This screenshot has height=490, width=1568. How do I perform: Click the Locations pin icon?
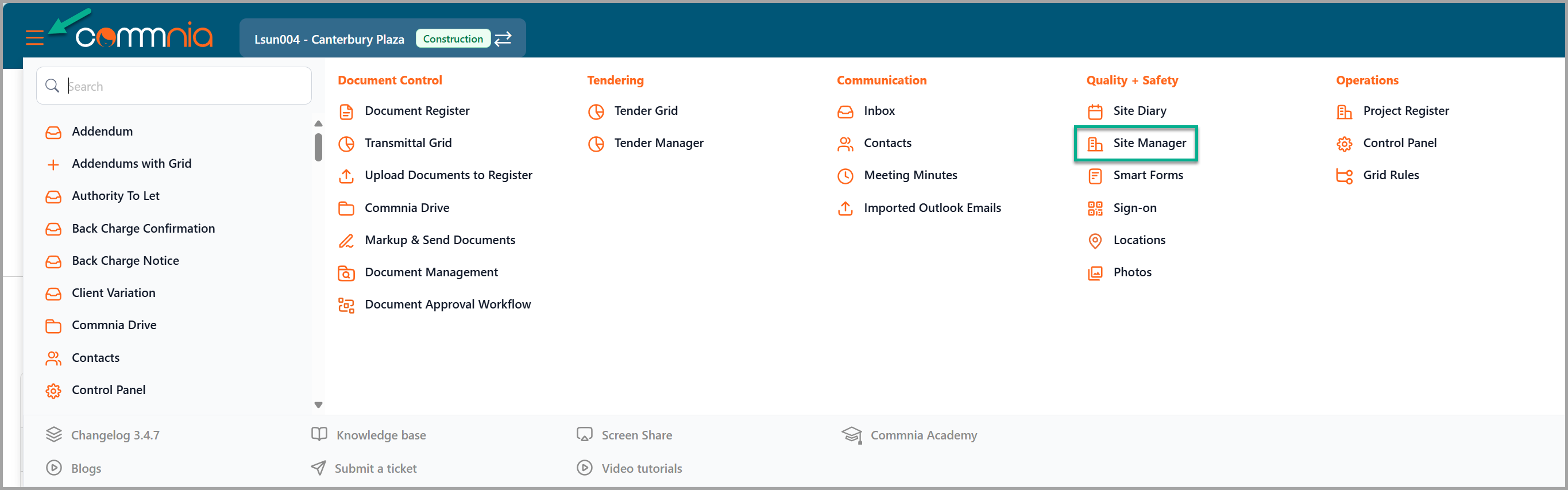tap(1095, 241)
